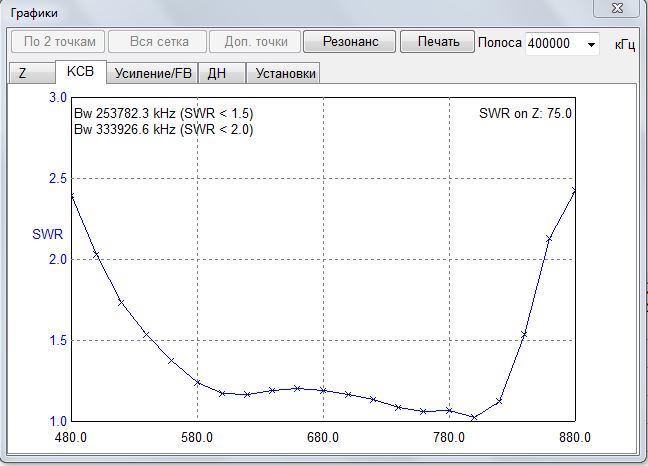The width and height of the screenshot is (648, 466).
Task: Click the Bw 253782.3 kHz text
Action: [x=164, y=113]
